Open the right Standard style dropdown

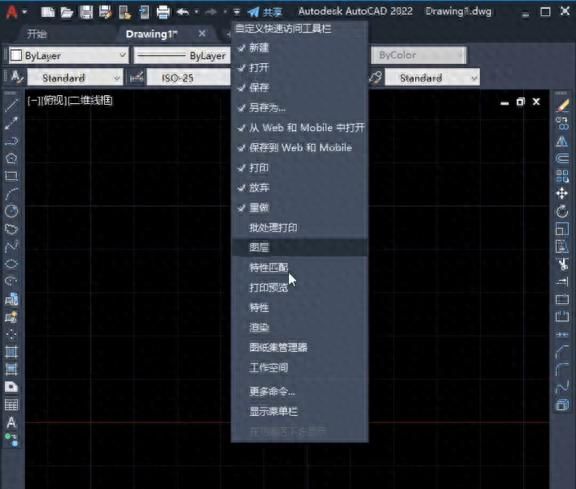pos(432,78)
